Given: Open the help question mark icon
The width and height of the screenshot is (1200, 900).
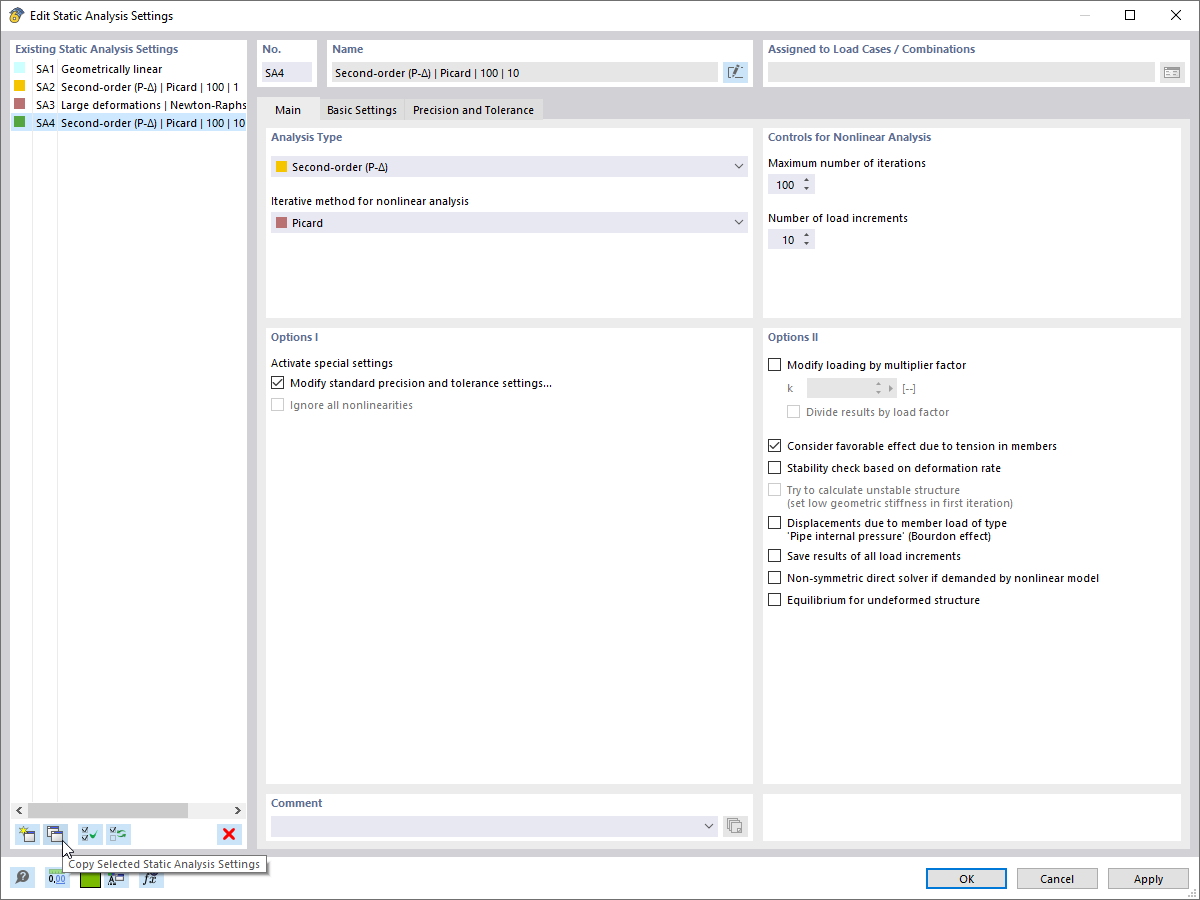Looking at the screenshot, I should point(22,877).
